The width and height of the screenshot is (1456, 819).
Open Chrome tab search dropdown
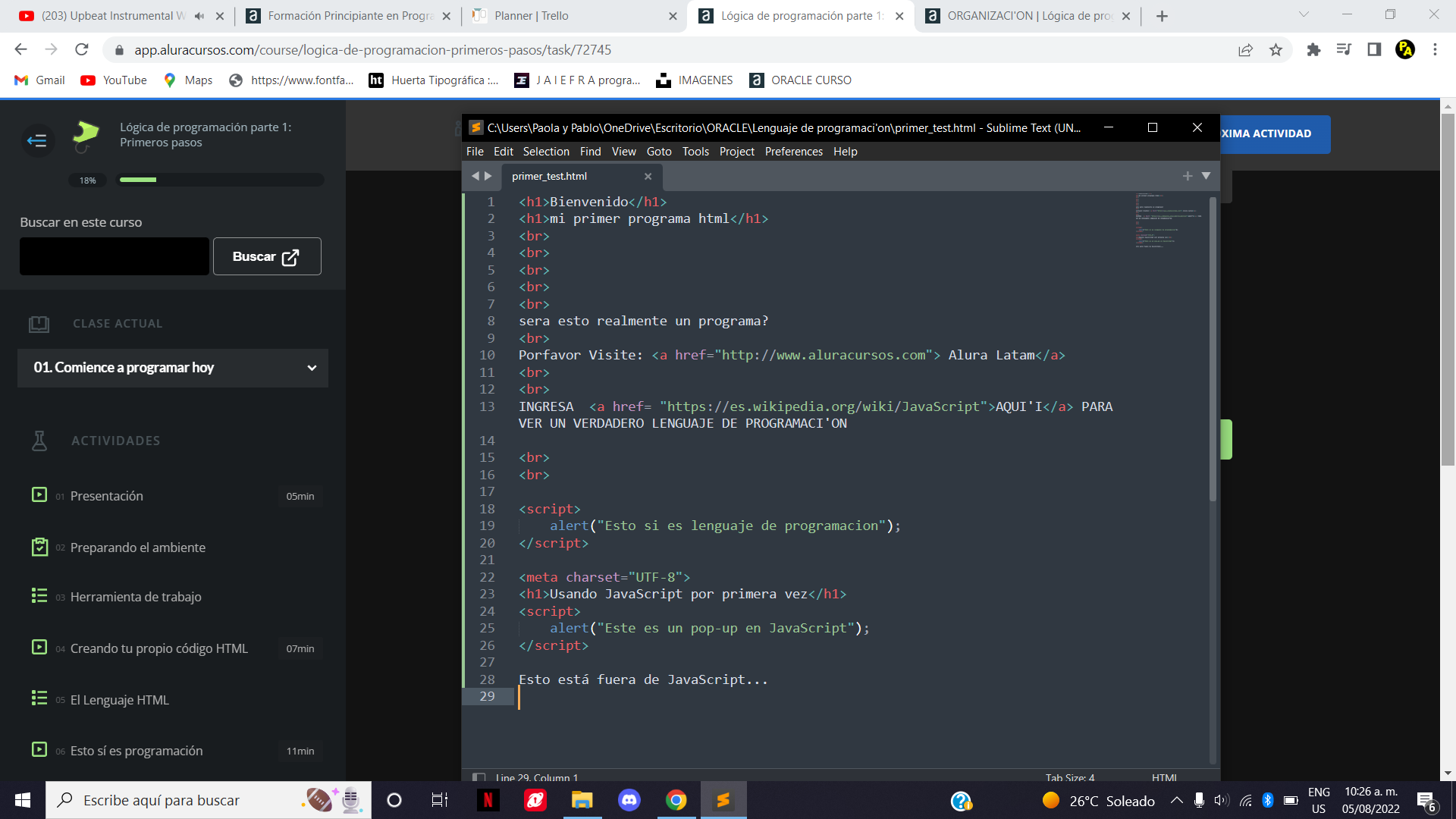click(x=1304, y=14)
